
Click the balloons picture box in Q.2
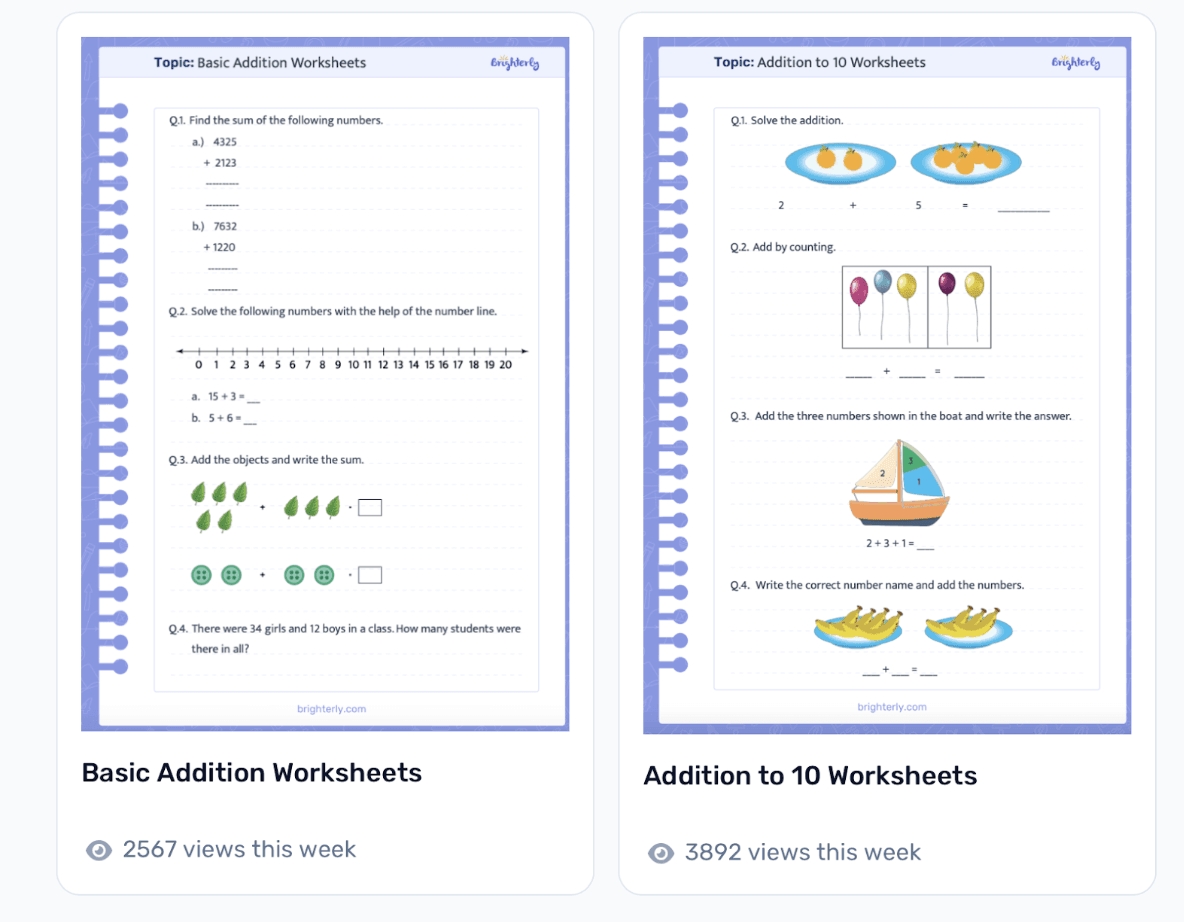click(x=916, y=306)
